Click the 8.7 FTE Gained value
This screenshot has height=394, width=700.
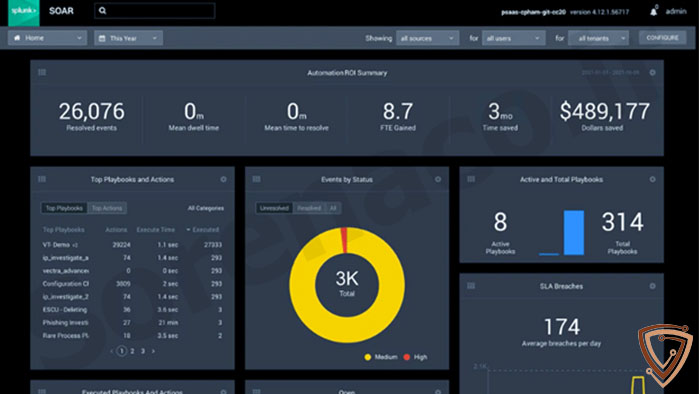(x=398, y=111)
